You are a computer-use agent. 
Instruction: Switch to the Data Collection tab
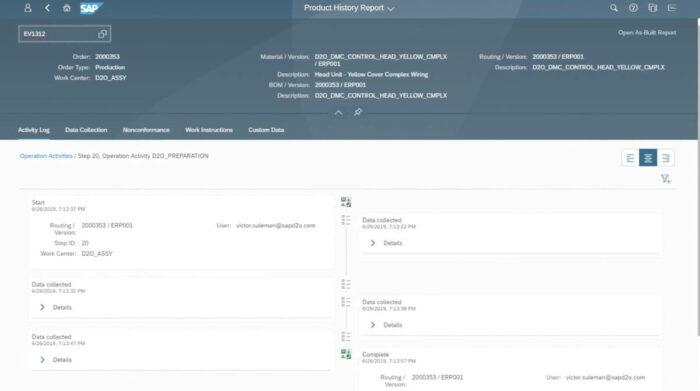pyautogui.click(x=86, y=130)
